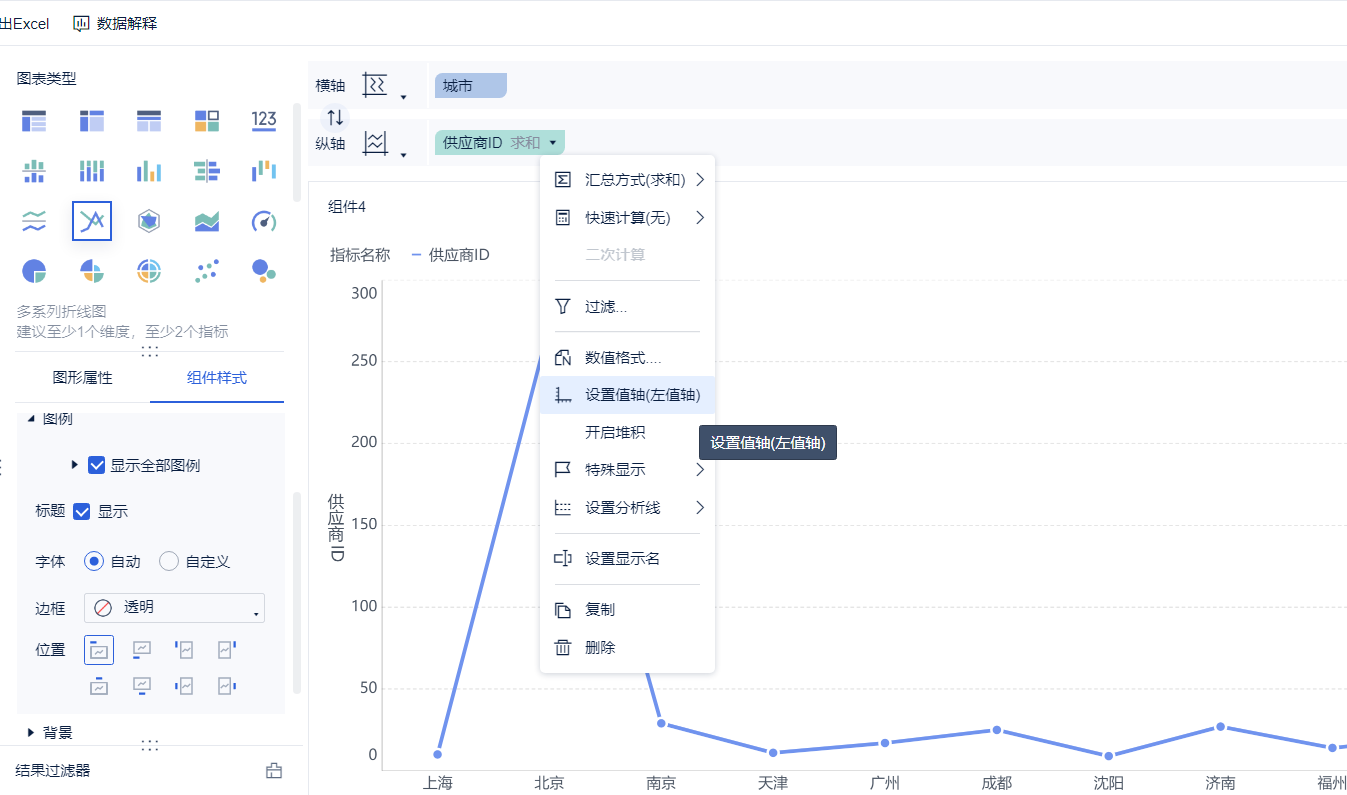This screenshot has width=1347, height=795.
Task: Select the range area chart icon
Action: 207,221
